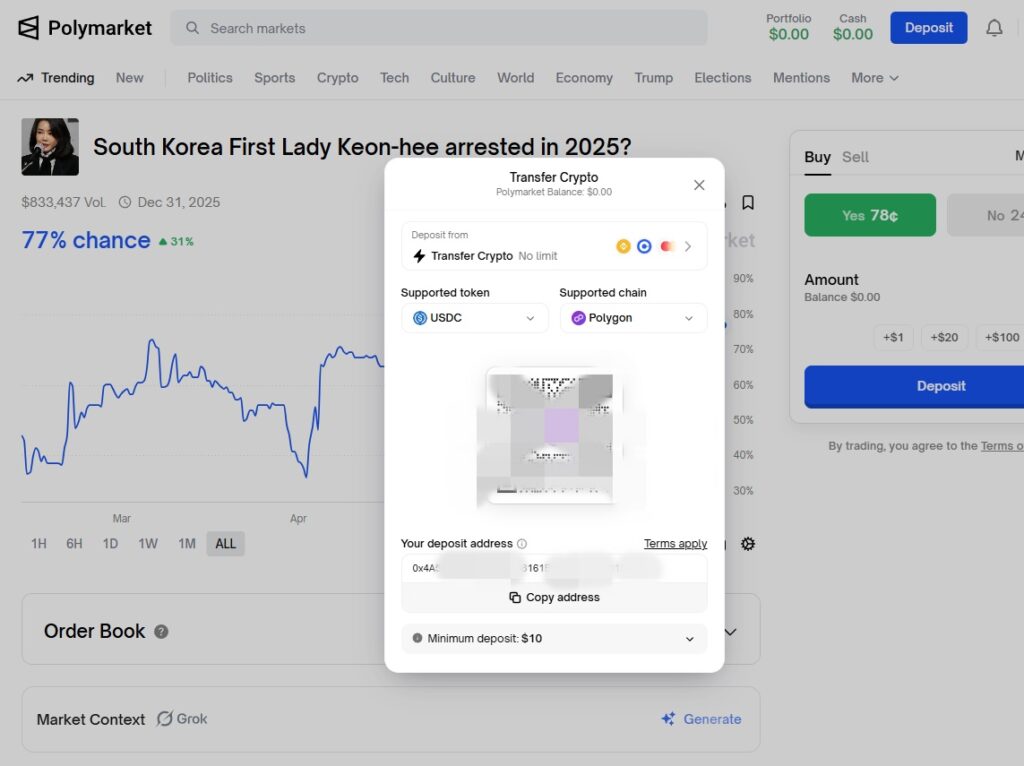Click the USDC token icon

pos(420,318)
